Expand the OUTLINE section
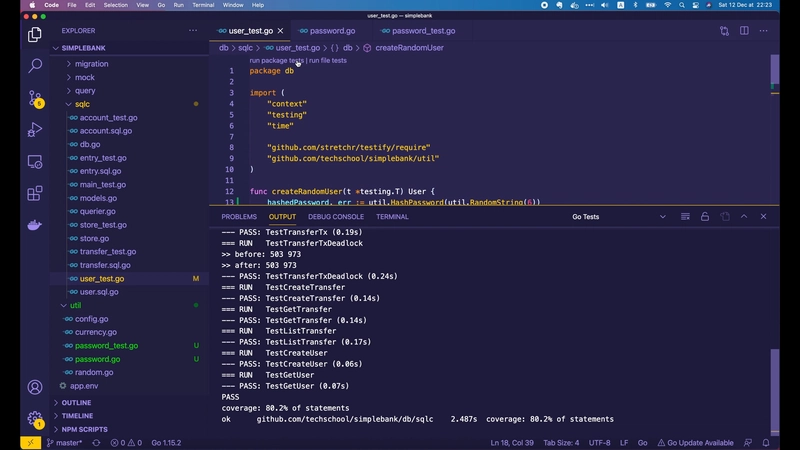 pyautogui.click(x=76, y=403)
